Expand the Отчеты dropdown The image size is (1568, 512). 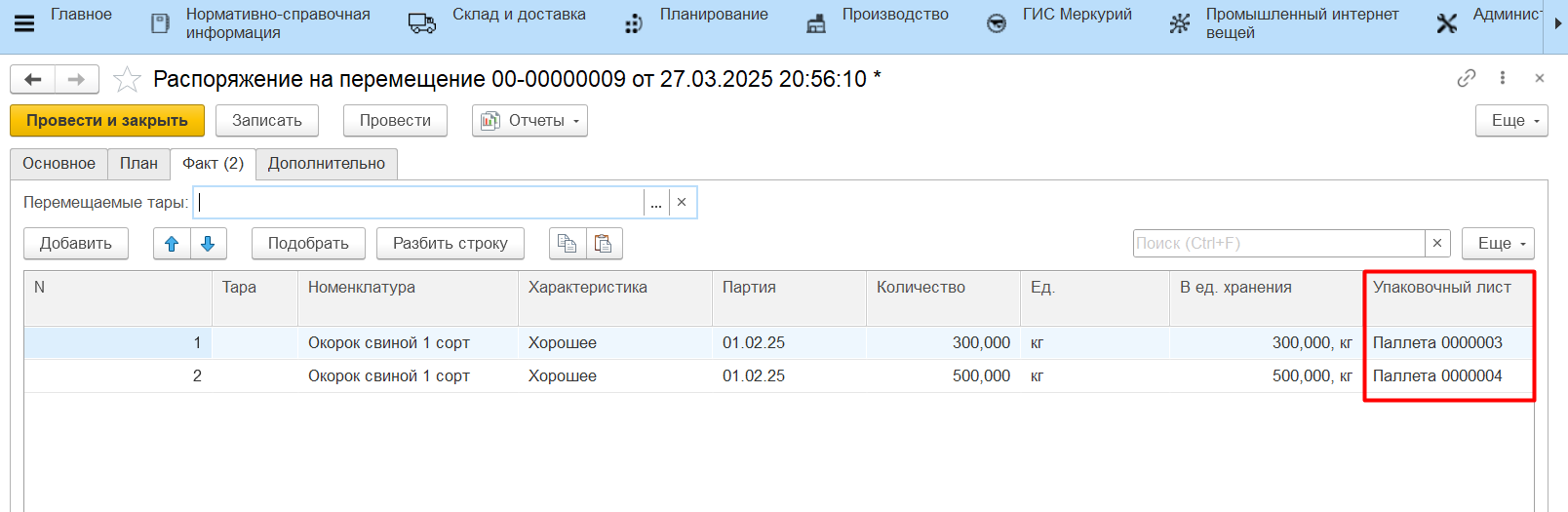click(x=529, y=121)
